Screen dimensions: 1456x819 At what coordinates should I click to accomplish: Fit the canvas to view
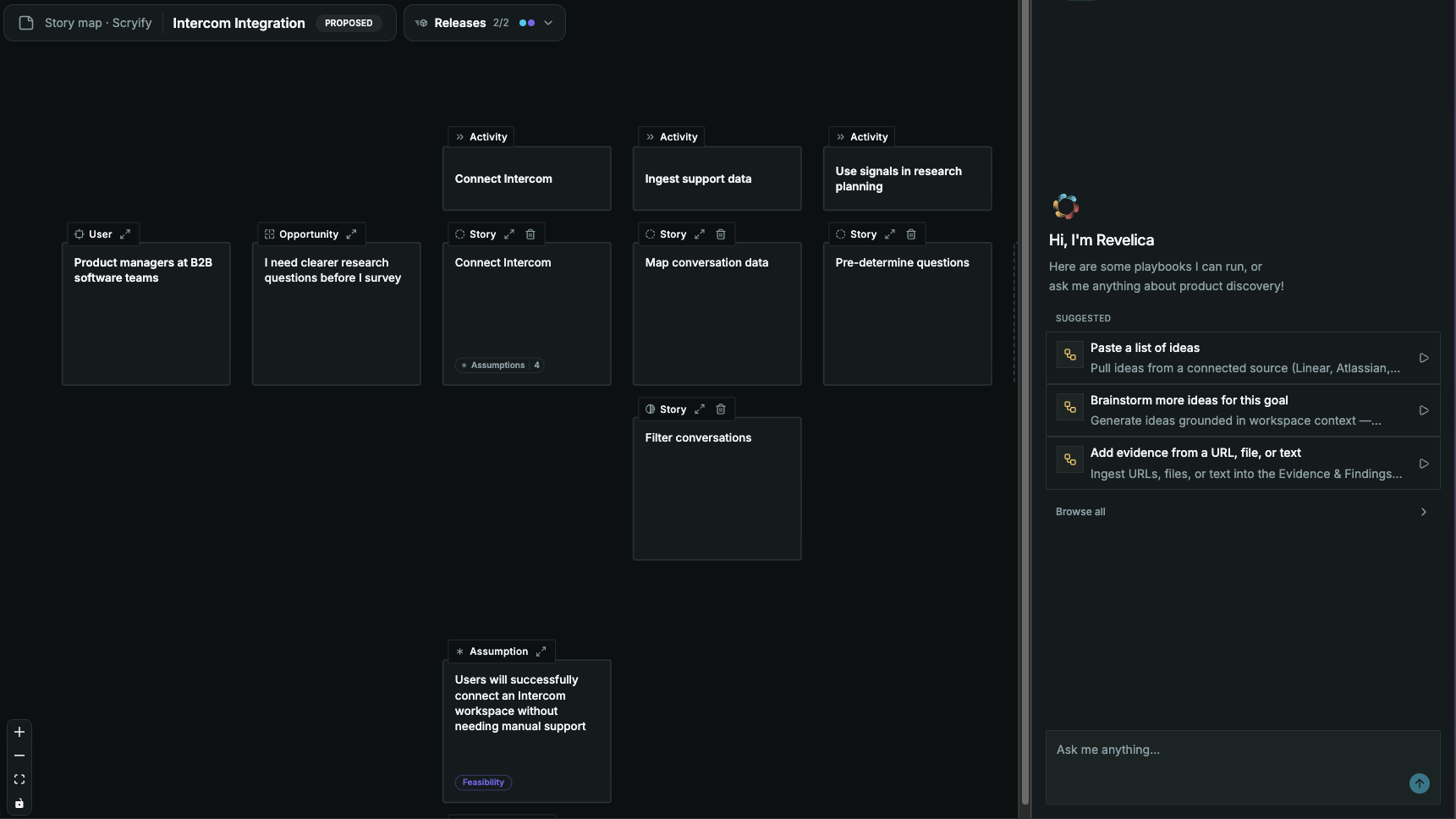click(19, 779)
